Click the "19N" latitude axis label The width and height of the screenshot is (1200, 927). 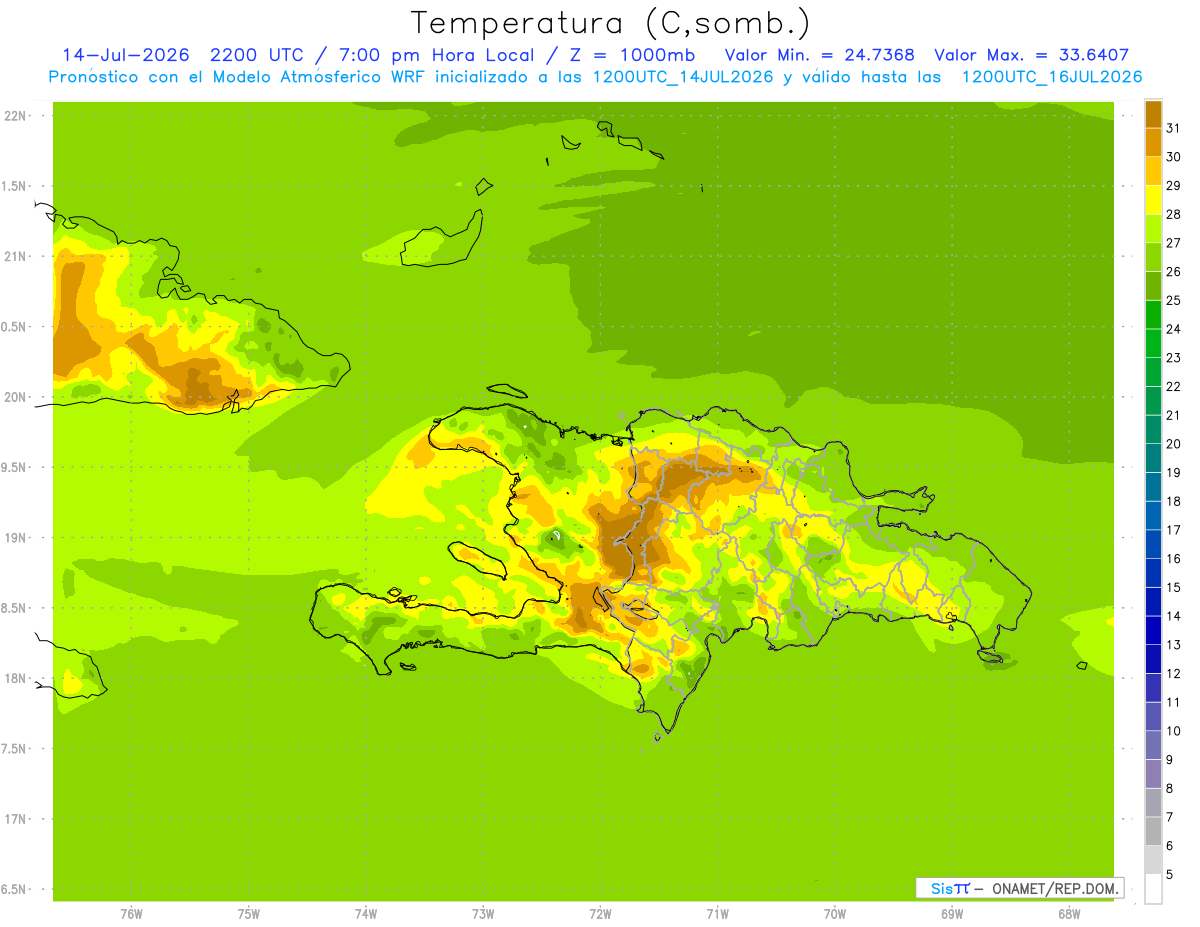click(x=16, y=538)
